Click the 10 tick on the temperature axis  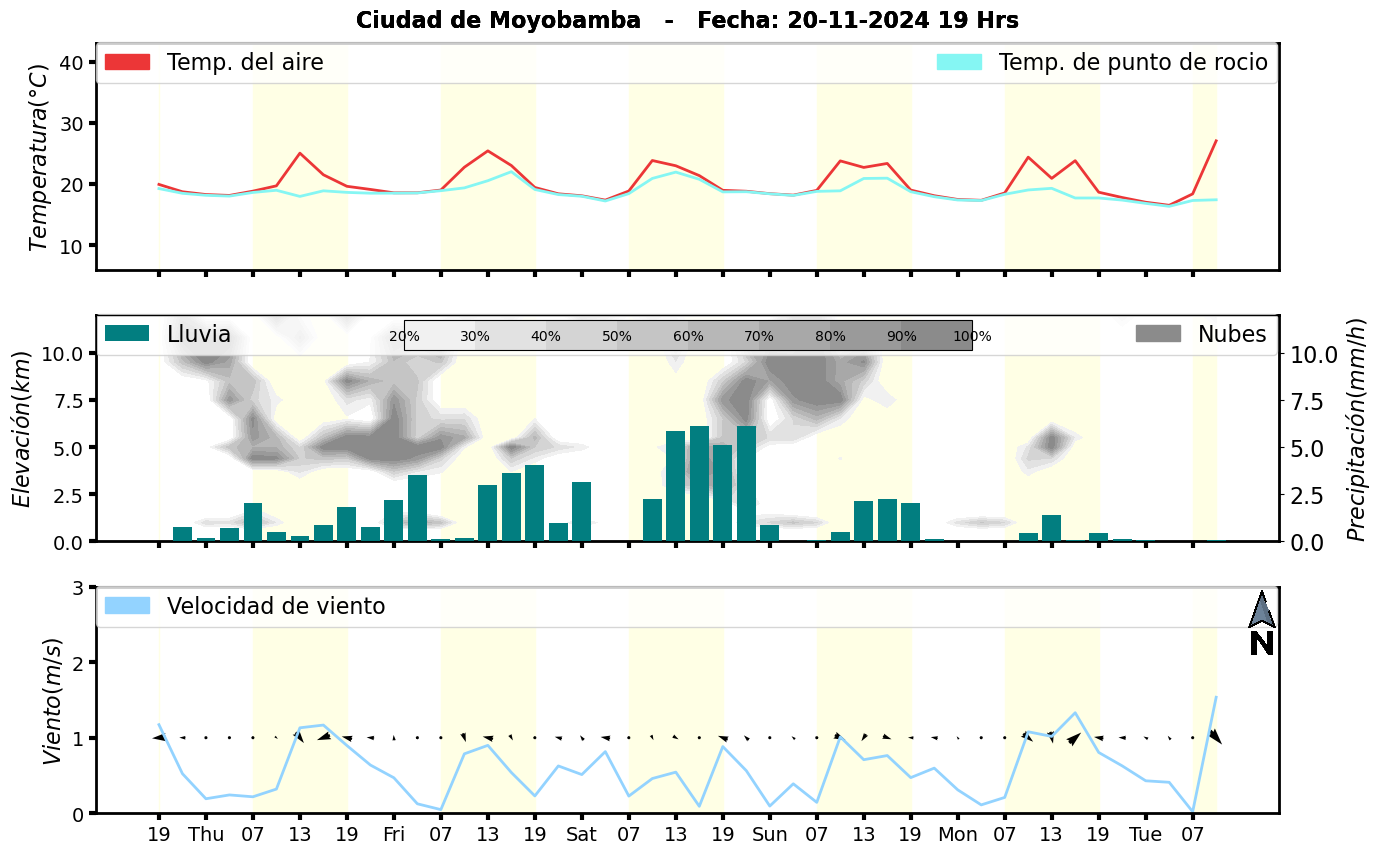coord(71,246)
